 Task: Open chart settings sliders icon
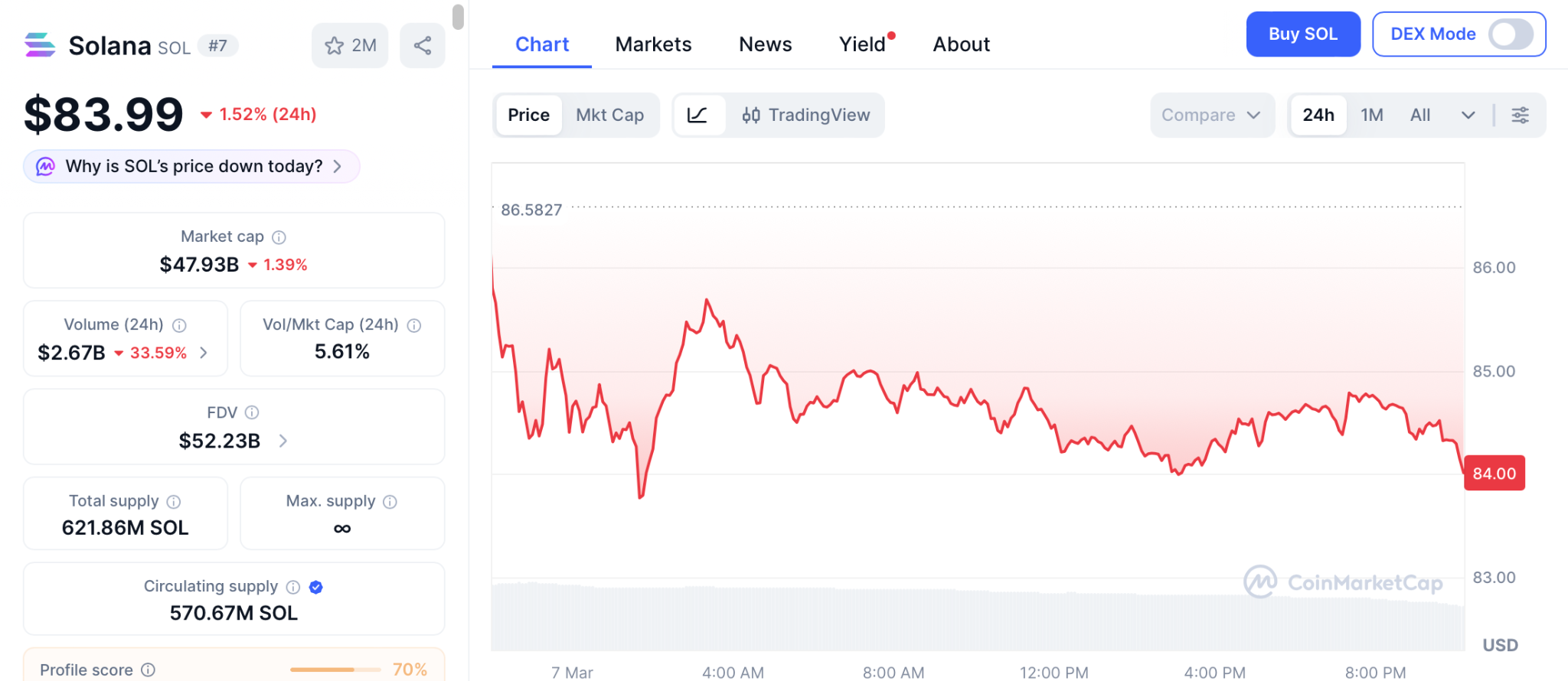click(x=1520, y=116)
